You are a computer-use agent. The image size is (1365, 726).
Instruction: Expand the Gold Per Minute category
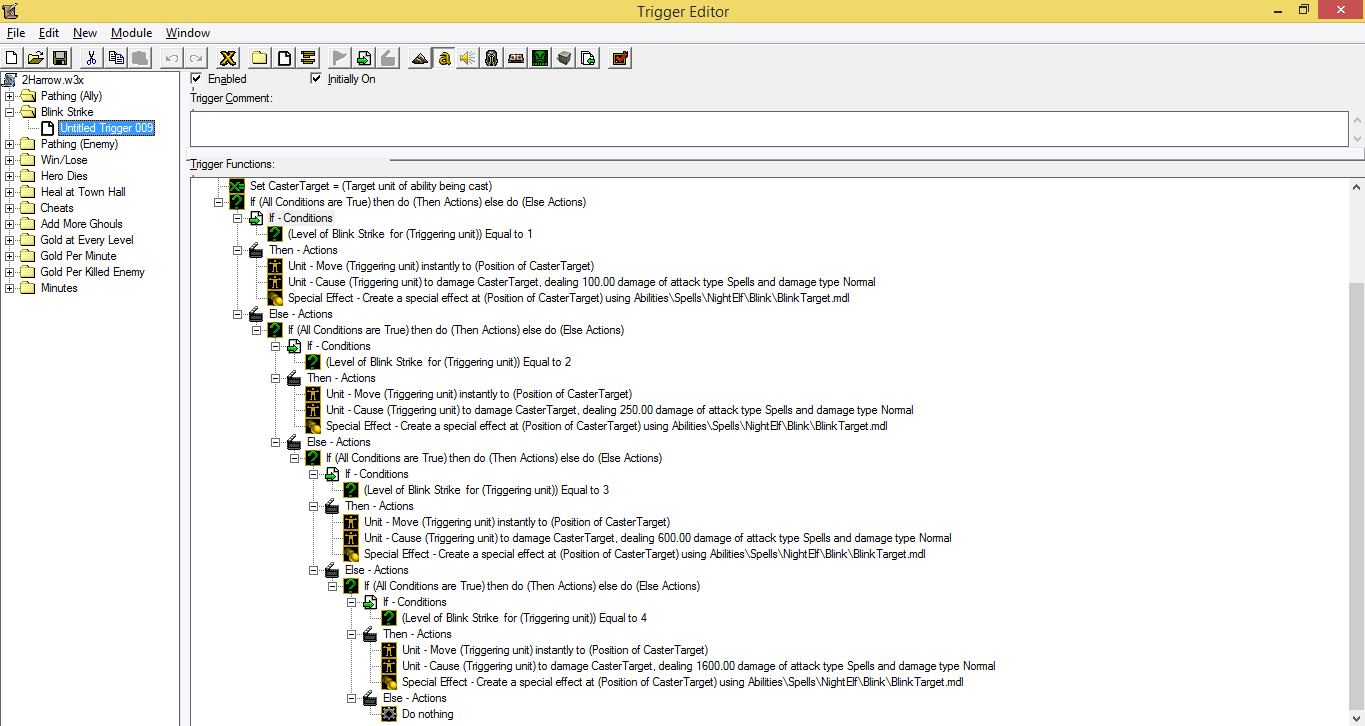tap(10, 256)
